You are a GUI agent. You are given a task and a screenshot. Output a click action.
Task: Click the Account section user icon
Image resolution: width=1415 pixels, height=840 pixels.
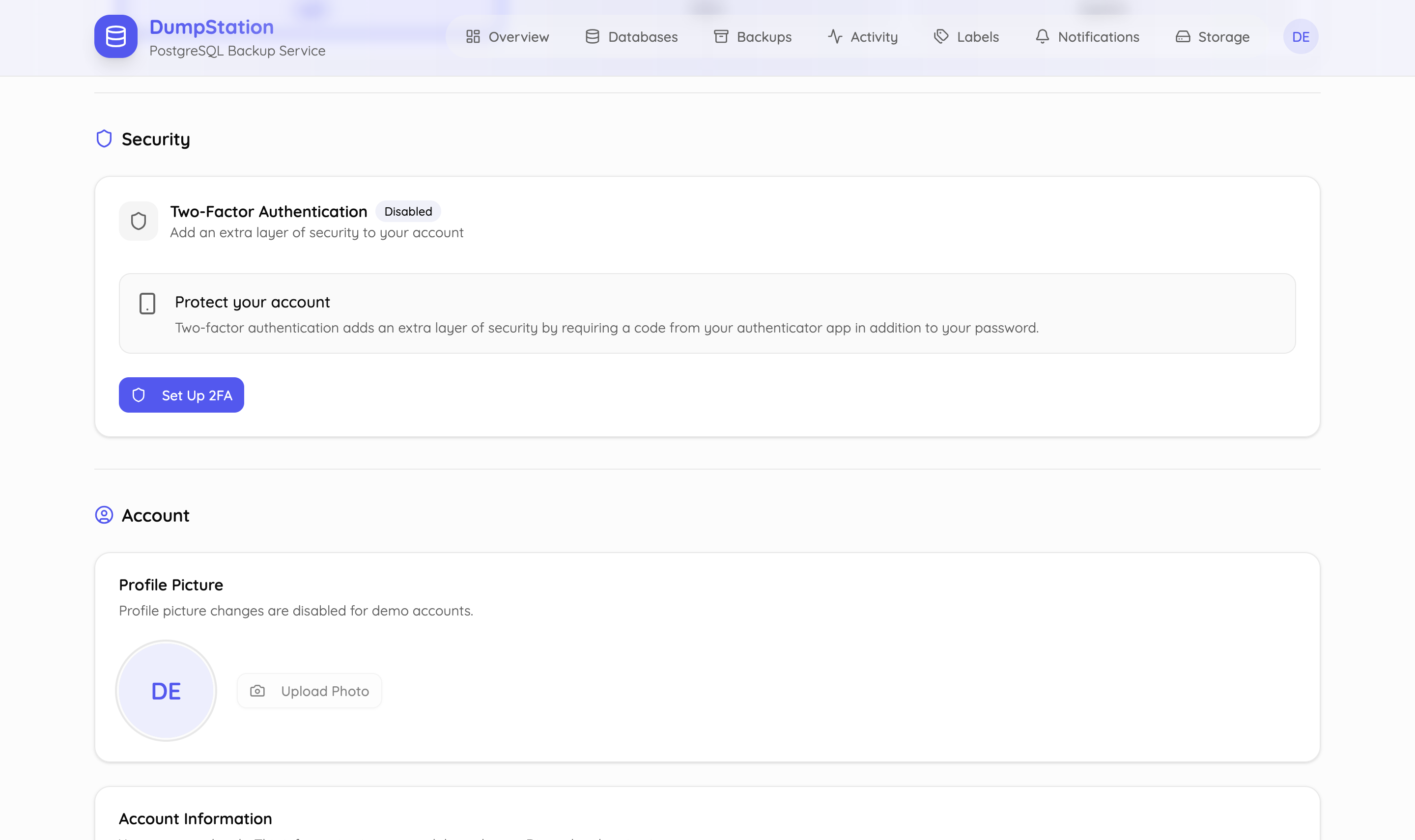[104, 515]
